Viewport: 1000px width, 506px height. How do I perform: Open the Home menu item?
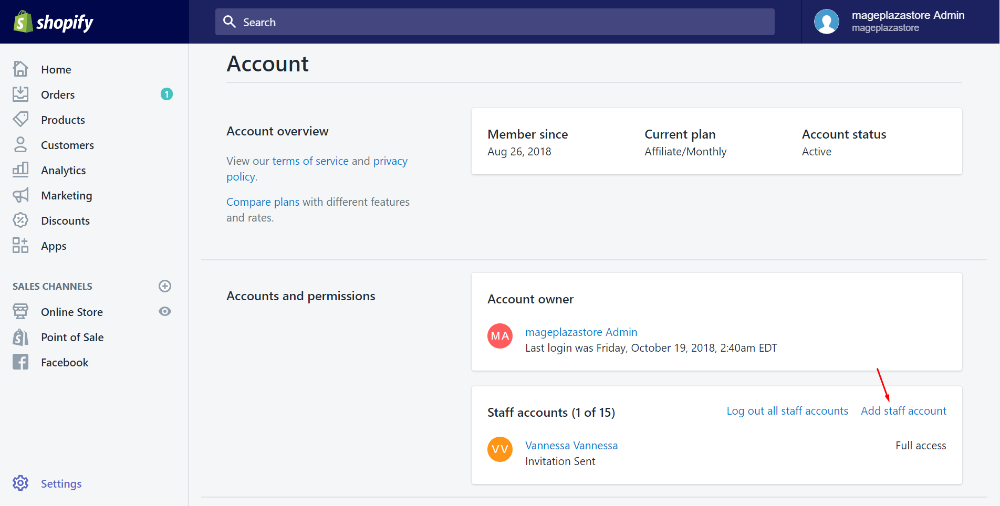click(x=56, y=70)
